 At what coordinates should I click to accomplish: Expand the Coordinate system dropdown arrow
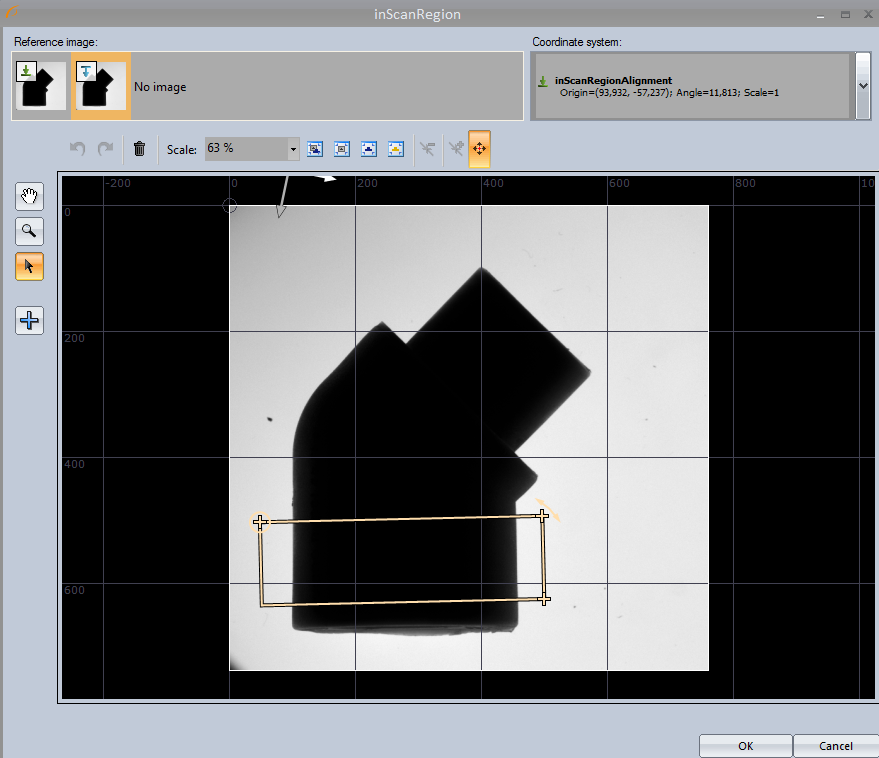[863, 86]
